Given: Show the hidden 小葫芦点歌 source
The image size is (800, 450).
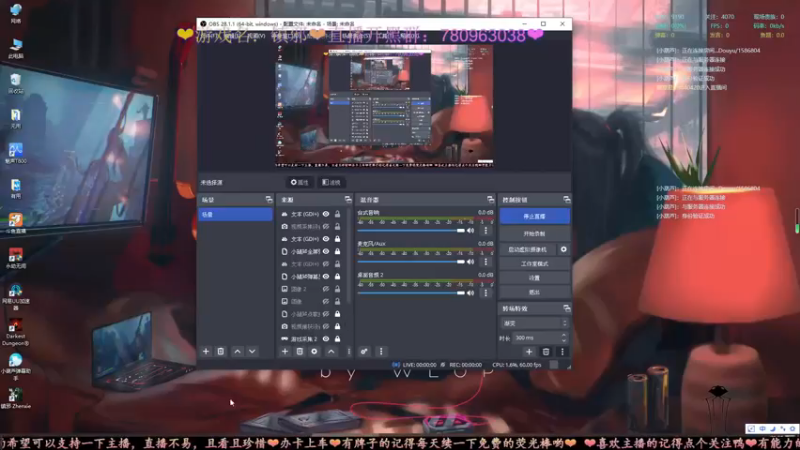Looking at the screenshot, I should tap(326, 314).
